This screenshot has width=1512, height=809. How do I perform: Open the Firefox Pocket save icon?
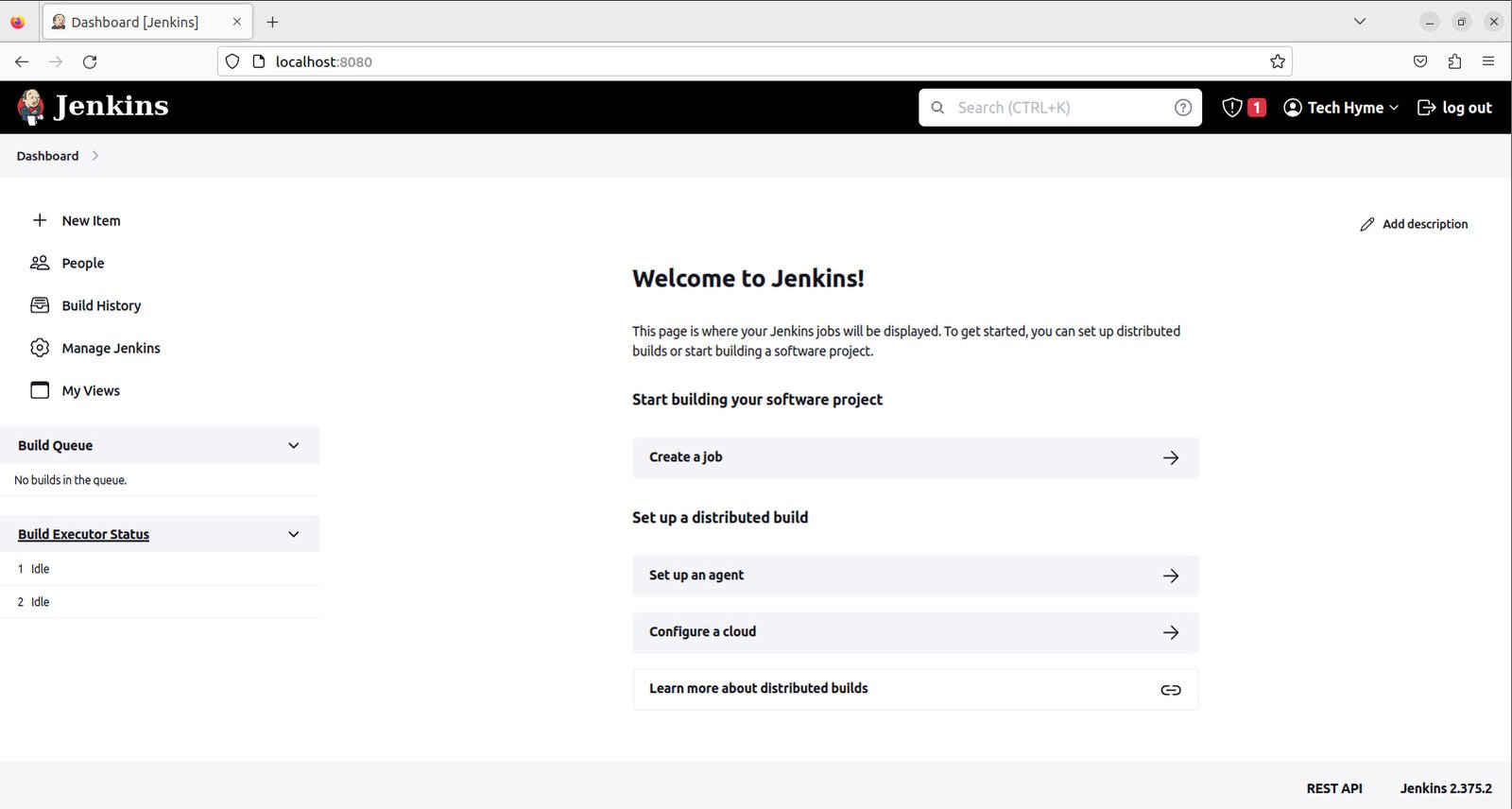click(1420, 61)
